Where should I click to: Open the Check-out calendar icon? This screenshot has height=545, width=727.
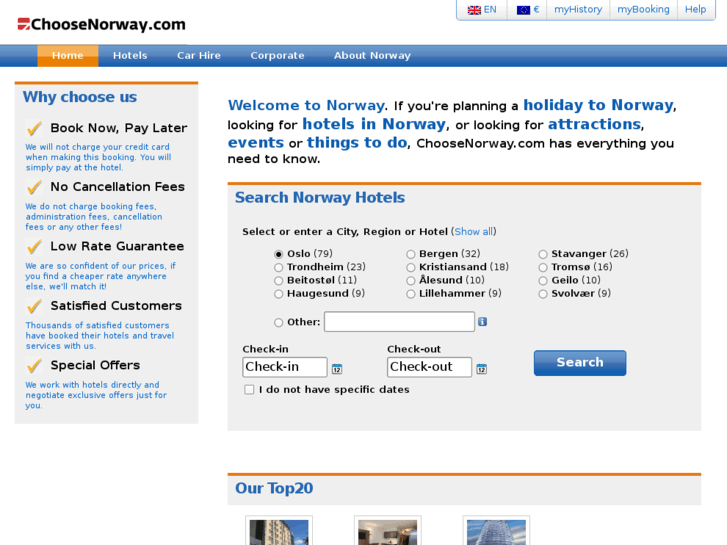482,369
